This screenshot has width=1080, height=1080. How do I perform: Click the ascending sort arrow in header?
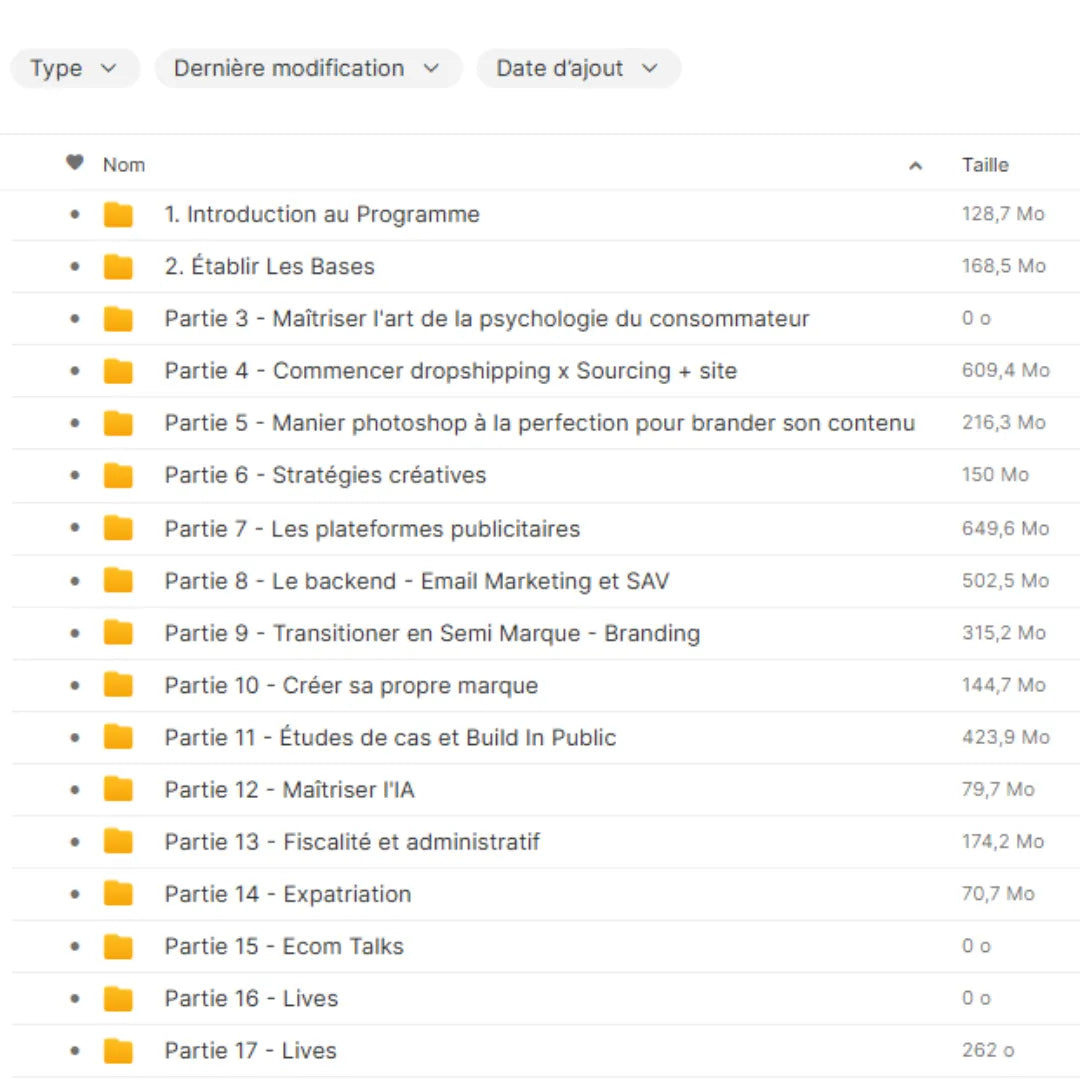coord(915,166)
